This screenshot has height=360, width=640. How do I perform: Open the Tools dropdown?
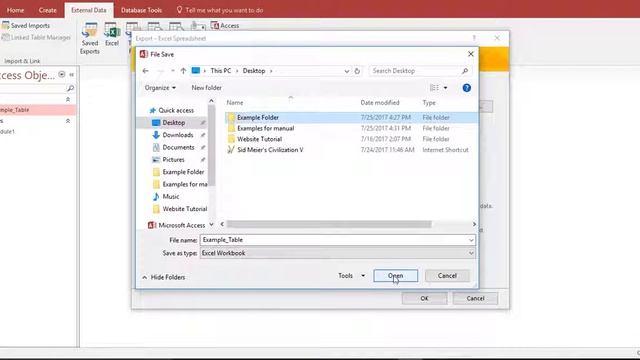(x=351, y=276)
